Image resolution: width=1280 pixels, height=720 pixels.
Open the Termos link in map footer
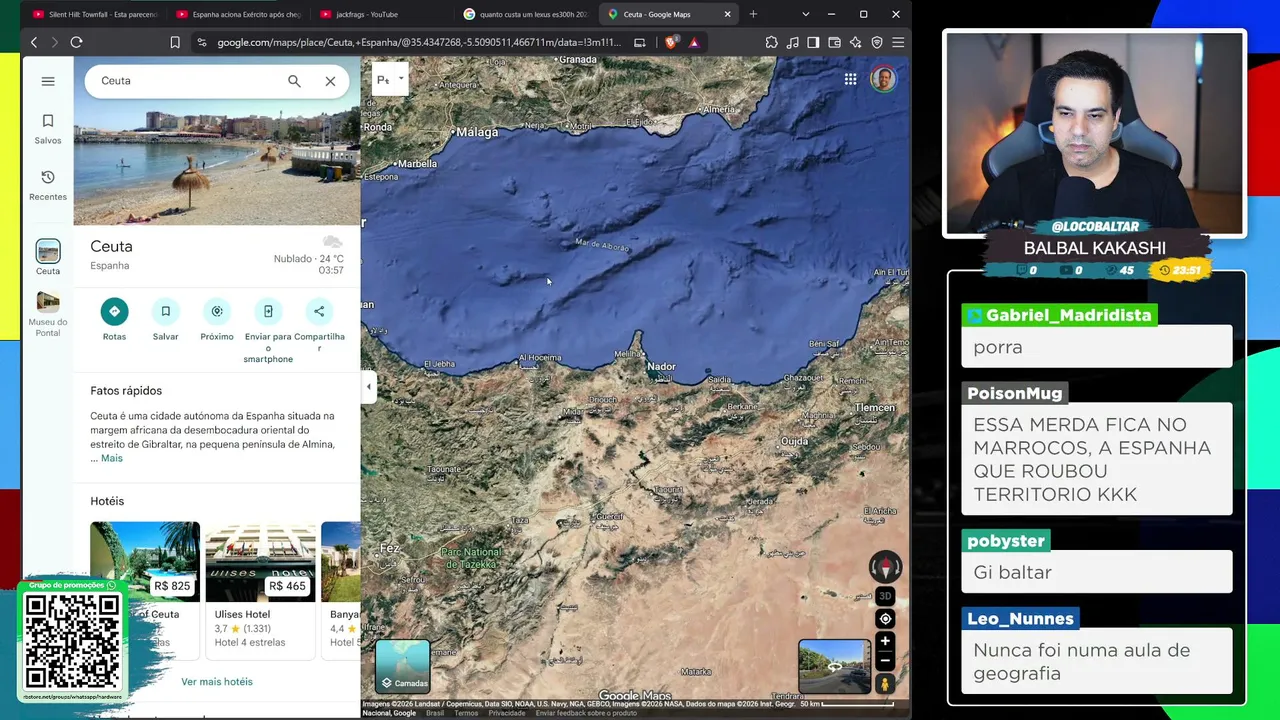tap(466, 713)
